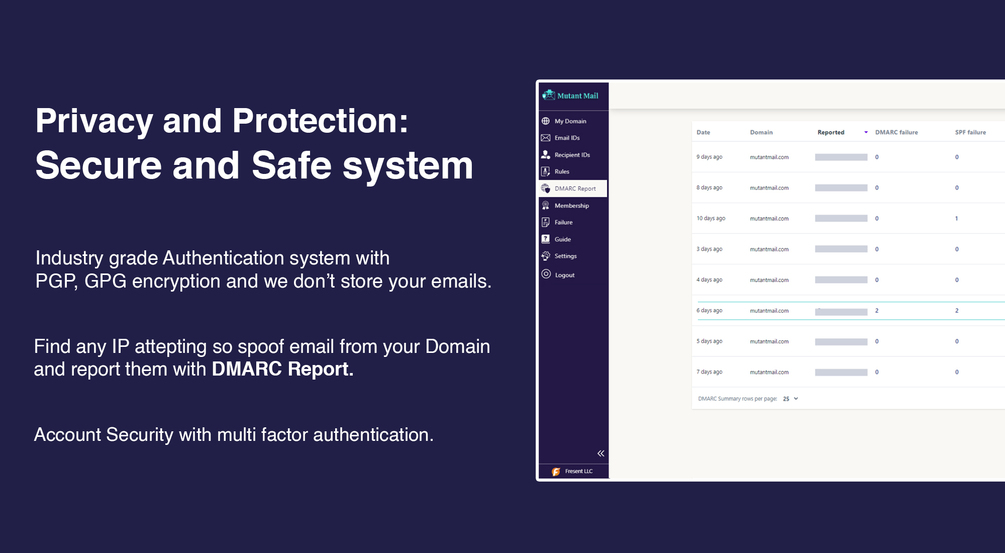
Task: Open the rows per page dropdown
Action: pos(790,399)
